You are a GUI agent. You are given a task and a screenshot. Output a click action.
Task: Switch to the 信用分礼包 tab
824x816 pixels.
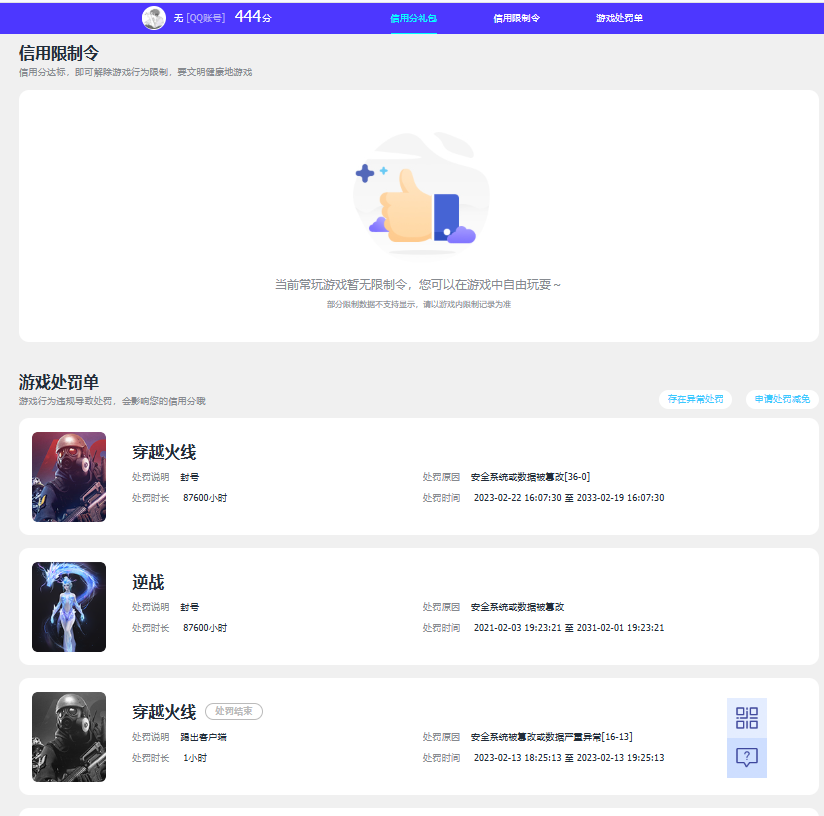click(x=414, y=18)
